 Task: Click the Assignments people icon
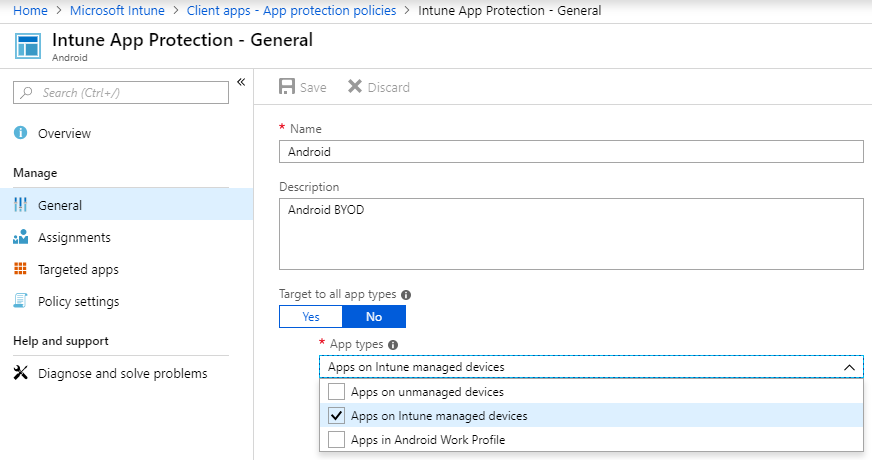[x=20, y=237]
